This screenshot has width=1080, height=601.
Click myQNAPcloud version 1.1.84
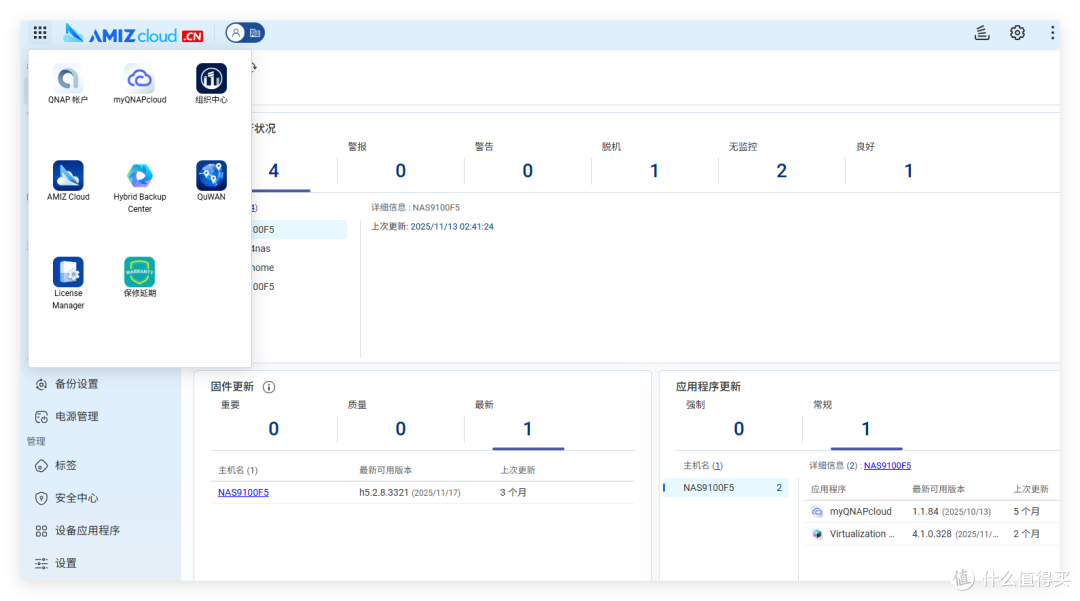(x=925, y=512)
